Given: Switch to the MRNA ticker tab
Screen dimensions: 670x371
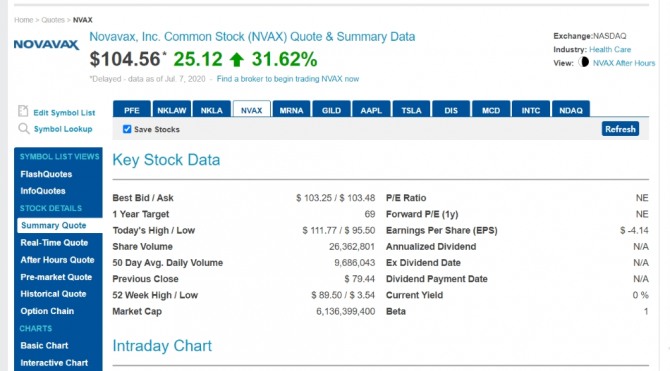Looking at the screenshot, I should click(291, 109).
